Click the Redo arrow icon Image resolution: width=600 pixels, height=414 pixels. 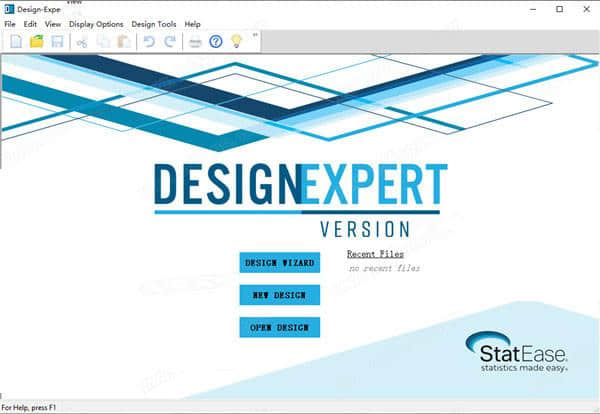(169, 41)
